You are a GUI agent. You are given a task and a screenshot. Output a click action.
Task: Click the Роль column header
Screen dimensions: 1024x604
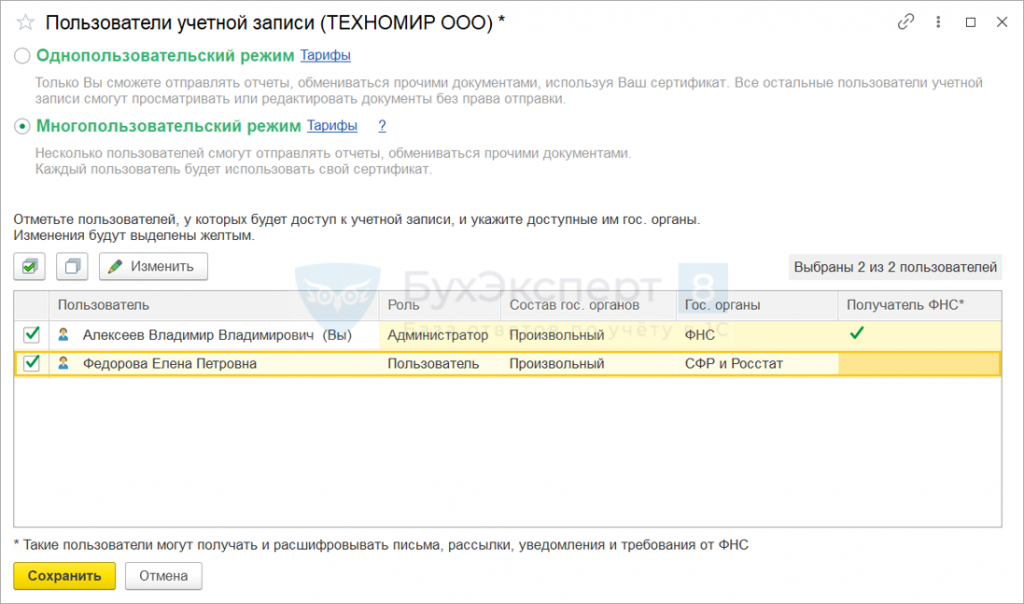[440, 305]
